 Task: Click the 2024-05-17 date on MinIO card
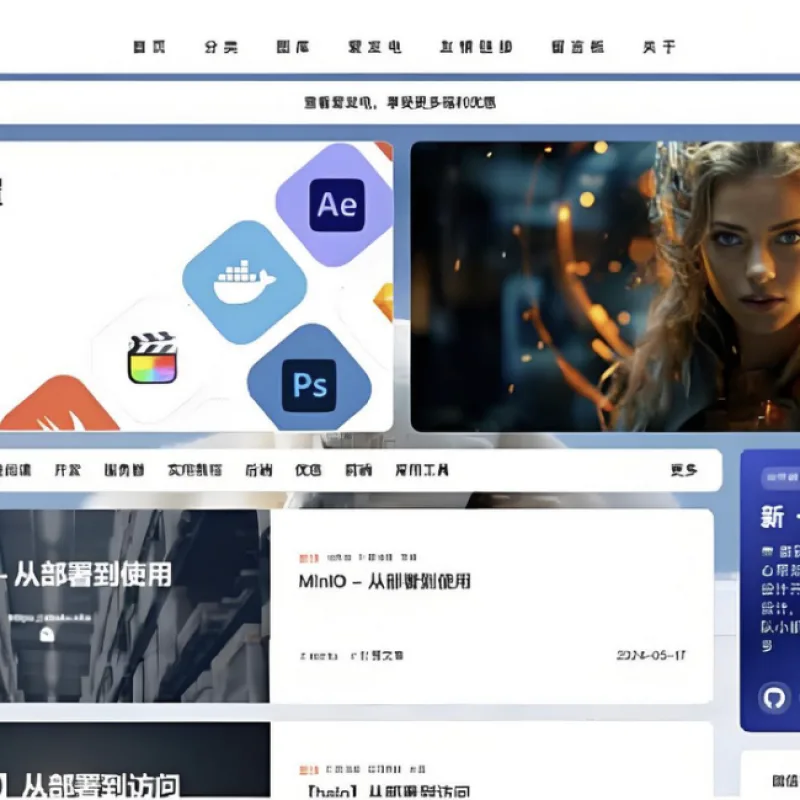coord(651,655)
